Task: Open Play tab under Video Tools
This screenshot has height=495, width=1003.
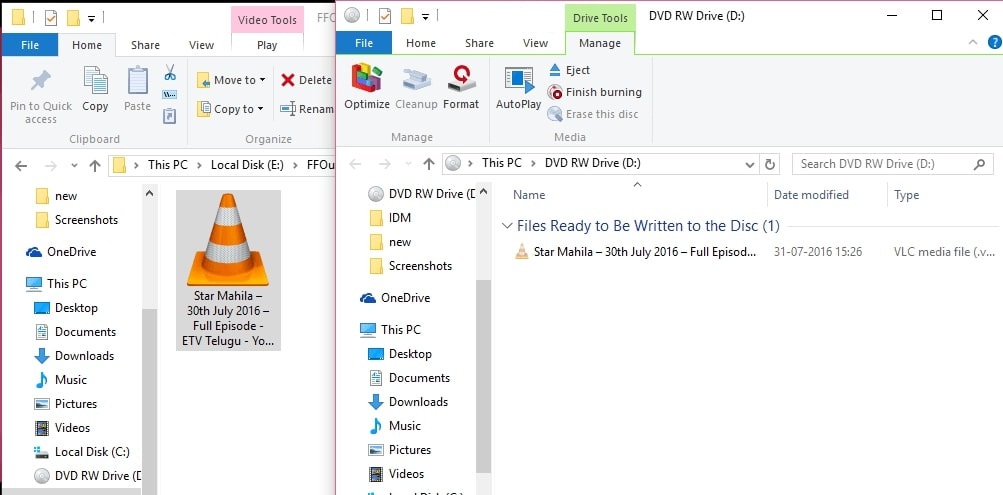Action: (x=267, y=45)
